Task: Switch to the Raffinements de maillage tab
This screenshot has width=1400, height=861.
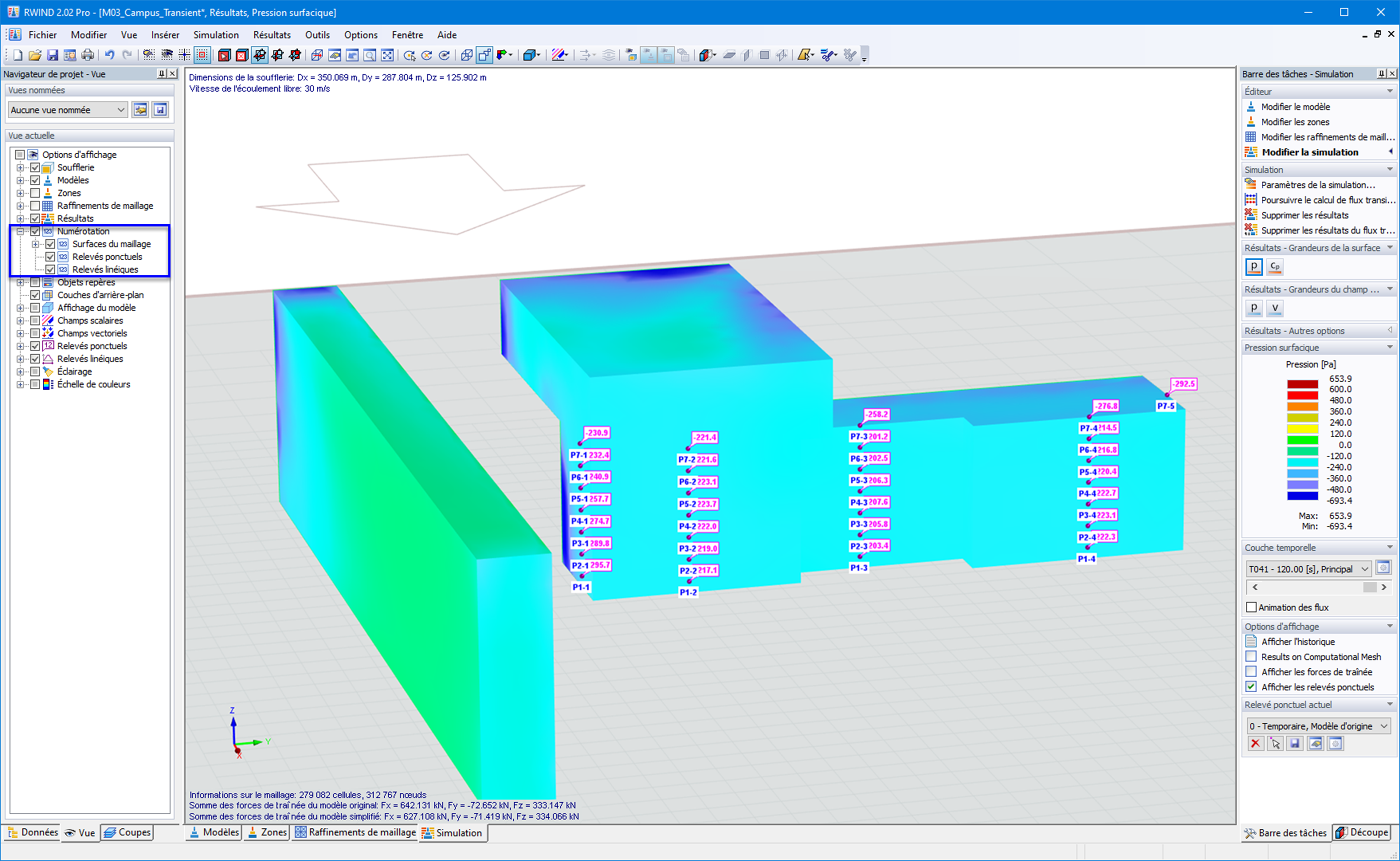Action: (x=355, y=832)
